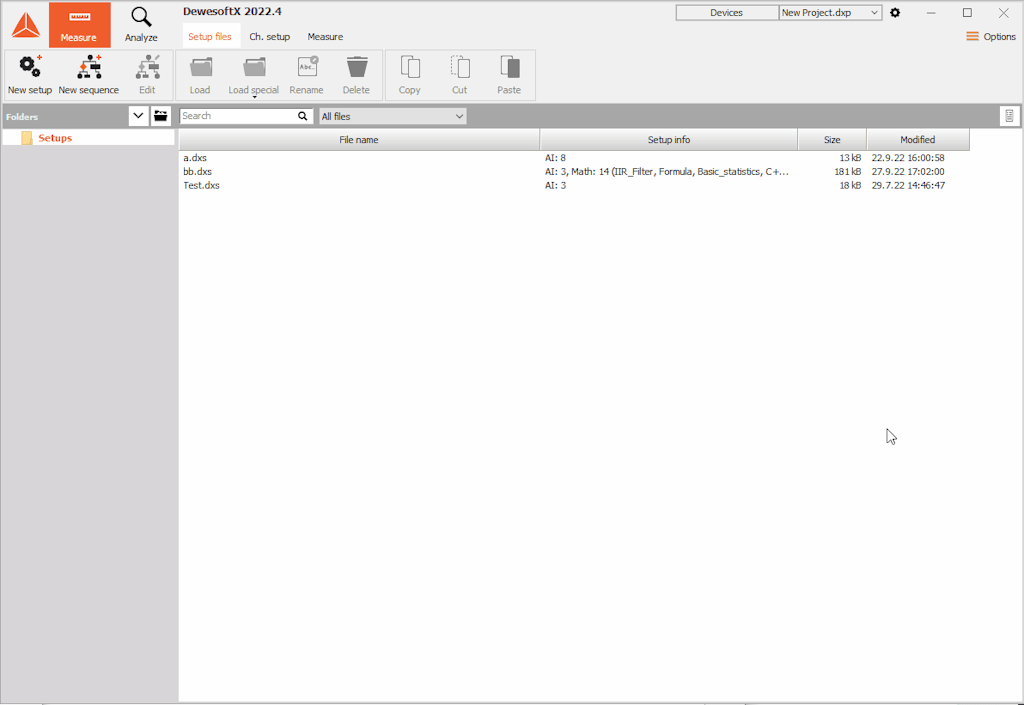Click modified date 22.9.22 16:00:58
Image resolution: width=1024 pixels, height=705 pixels.
pyautogui.click(x=908, y=158)
